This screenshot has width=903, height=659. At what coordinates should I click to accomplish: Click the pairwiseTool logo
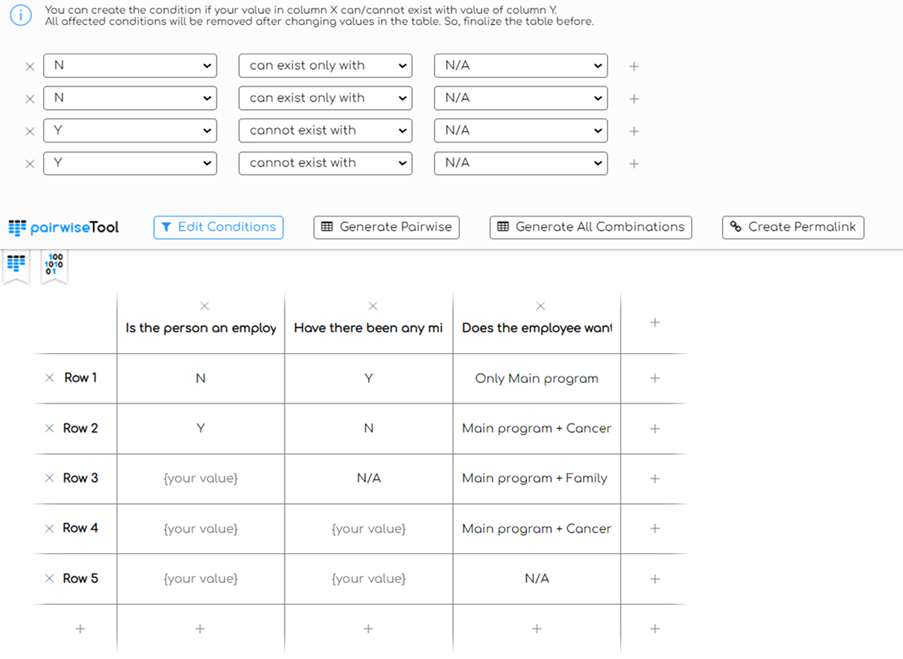(x=64, y=227)
